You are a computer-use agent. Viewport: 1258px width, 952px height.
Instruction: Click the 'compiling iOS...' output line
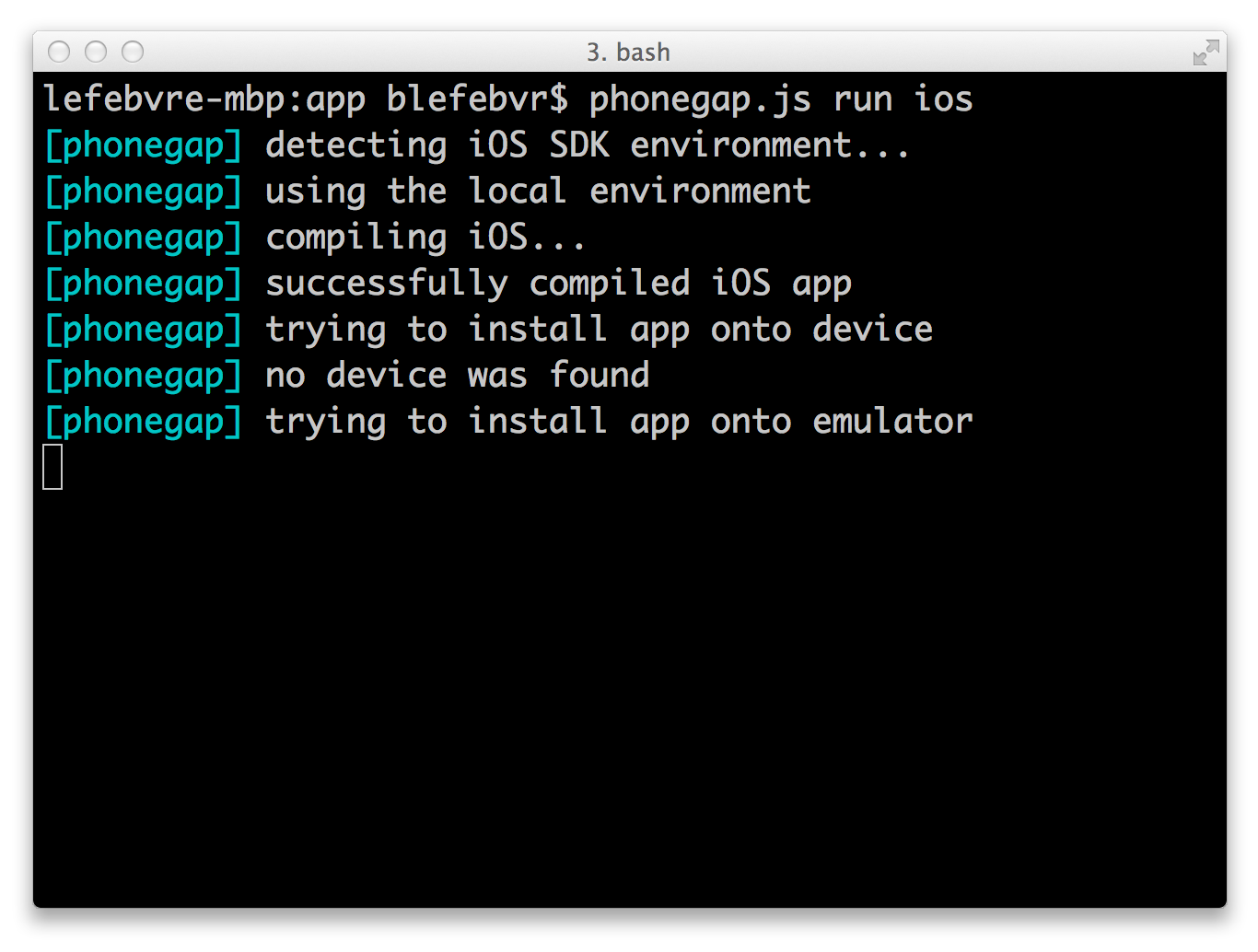(x=425, y=238)
